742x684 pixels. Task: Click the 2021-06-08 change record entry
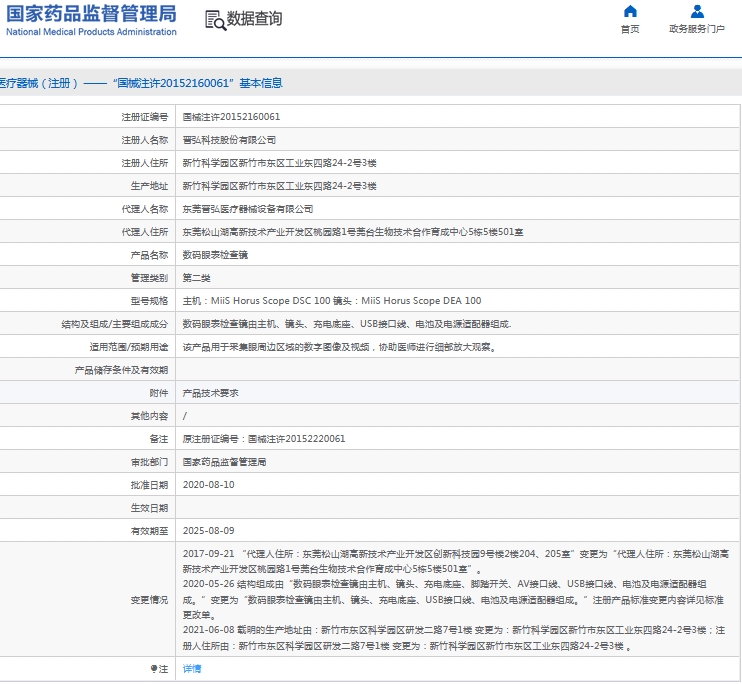tap(454, 638)
